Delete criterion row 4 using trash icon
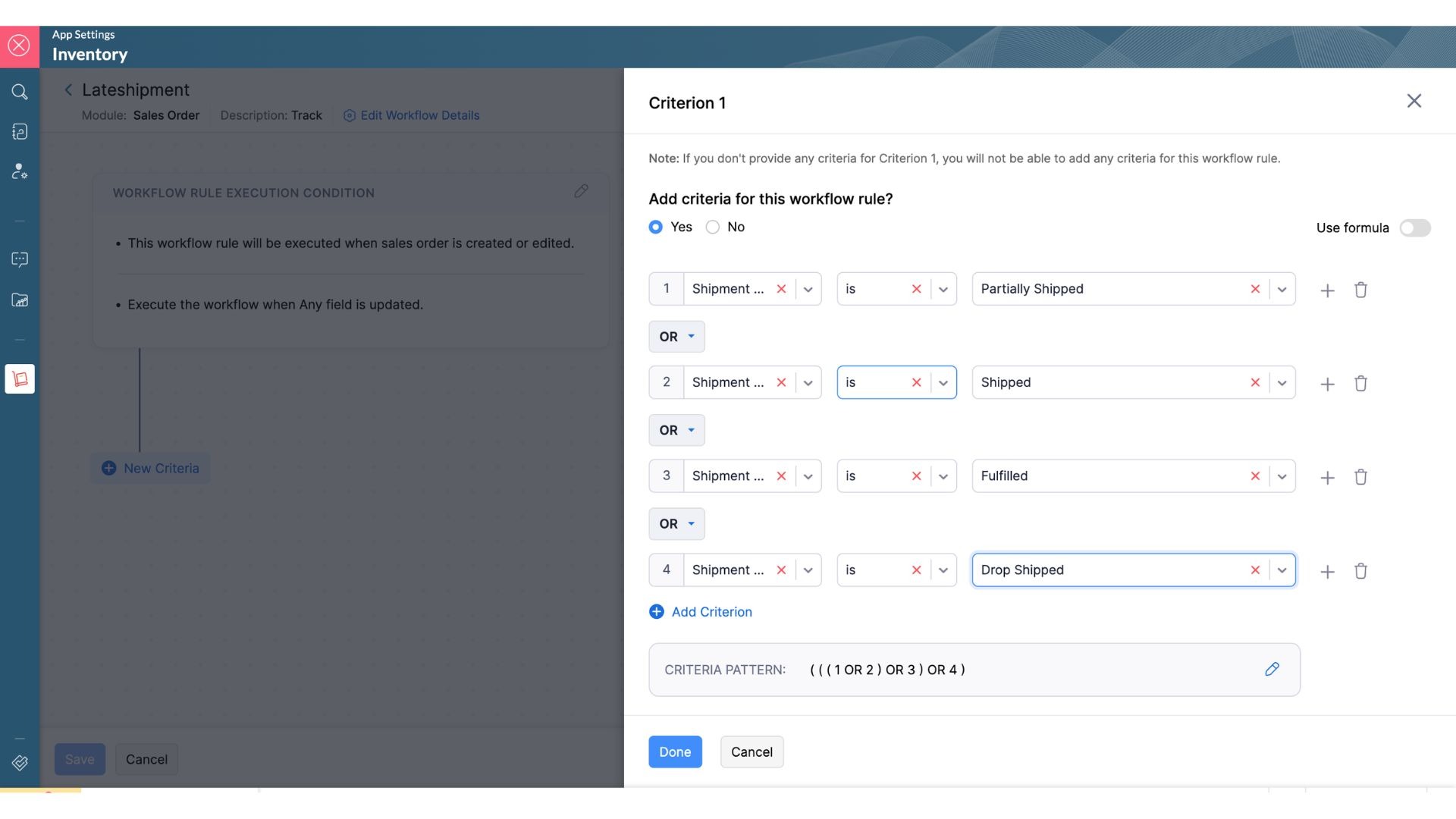The width and height of the screenshot is (1456, 819). pyautogui.click(x=1360, y=571)
